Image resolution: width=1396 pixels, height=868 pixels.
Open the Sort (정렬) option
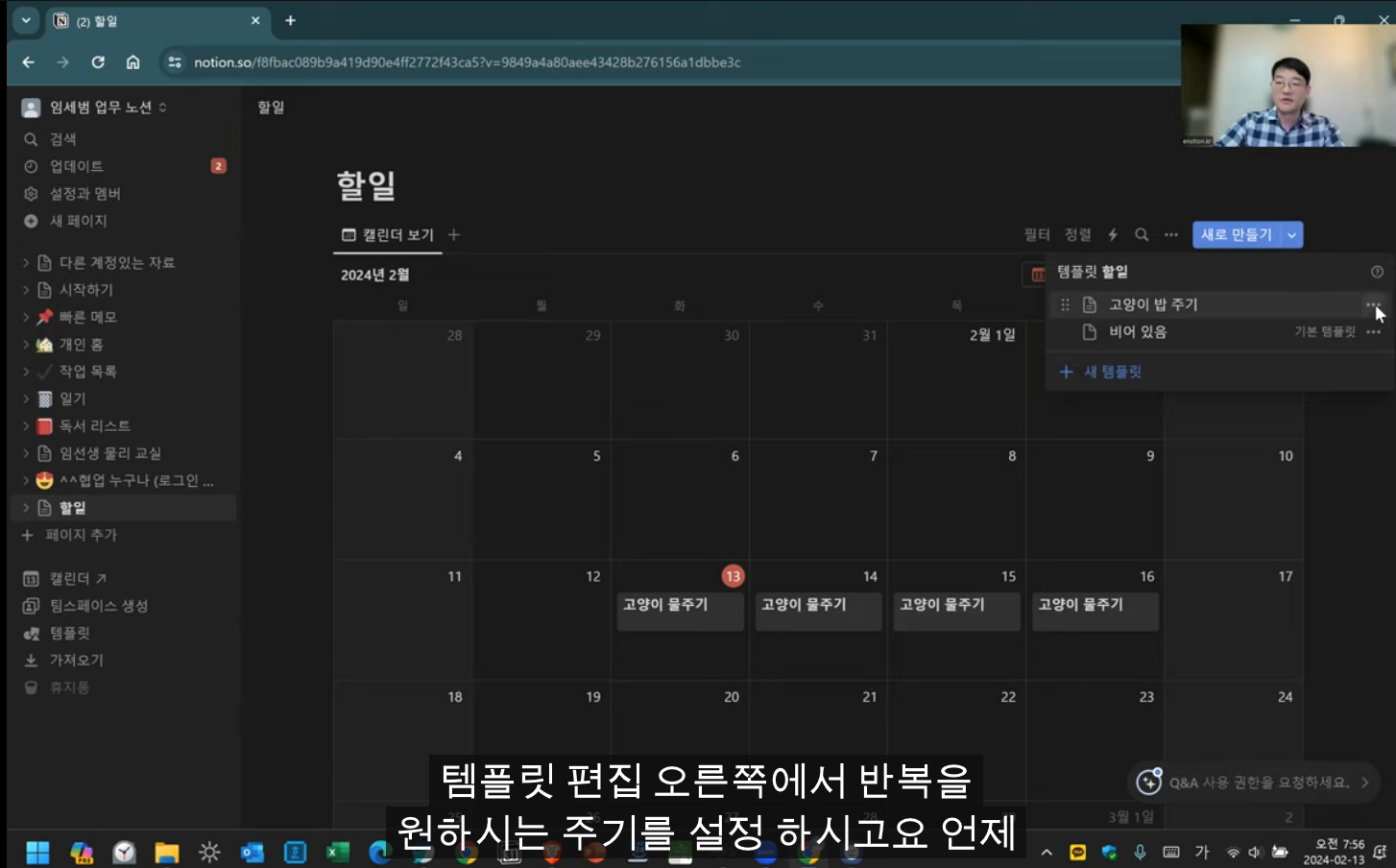click(x=1078, y=235)
